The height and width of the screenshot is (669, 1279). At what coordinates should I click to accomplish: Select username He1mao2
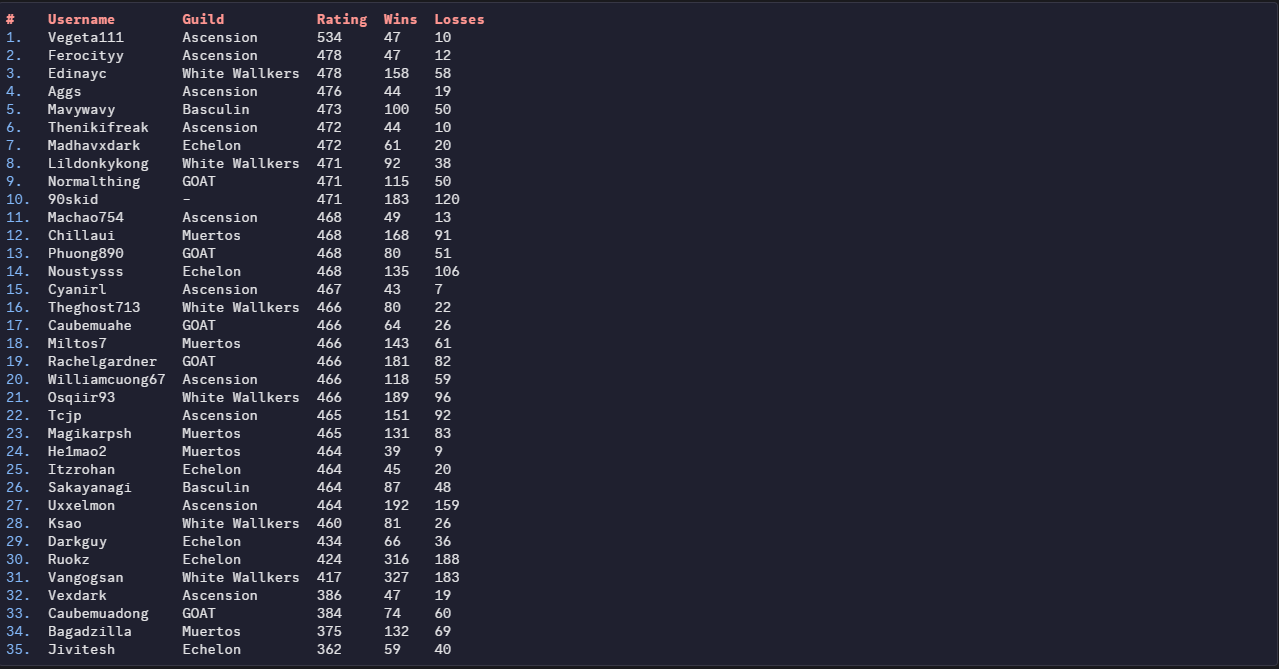(x=77, y=451)
